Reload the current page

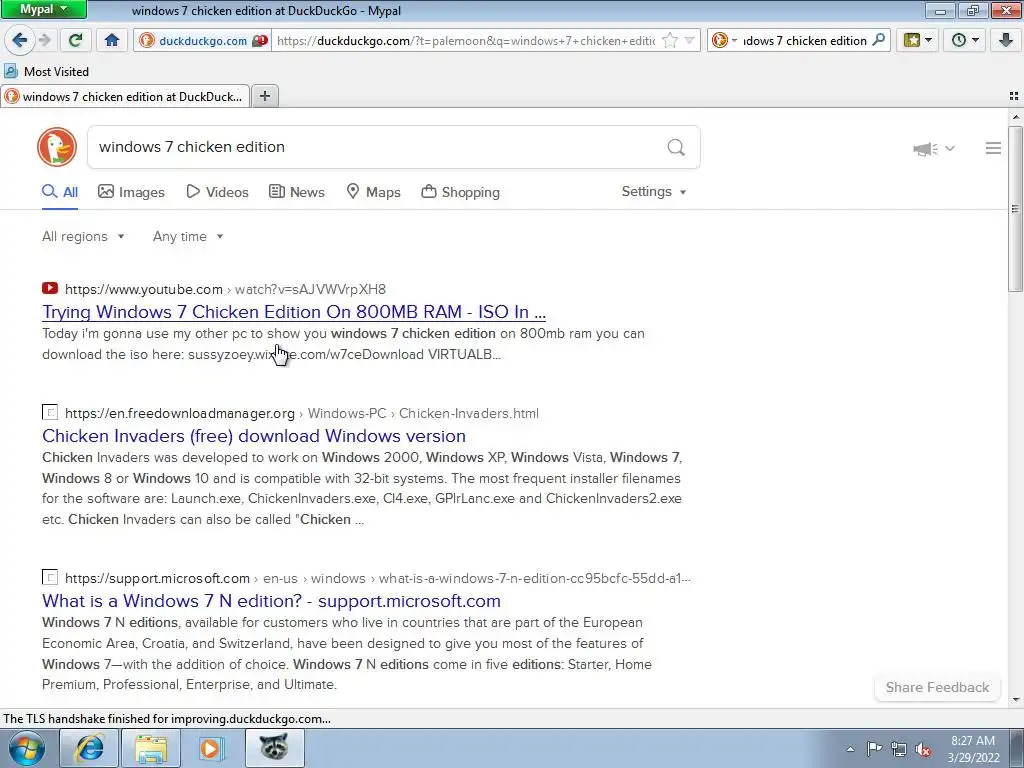click(76, 40)
